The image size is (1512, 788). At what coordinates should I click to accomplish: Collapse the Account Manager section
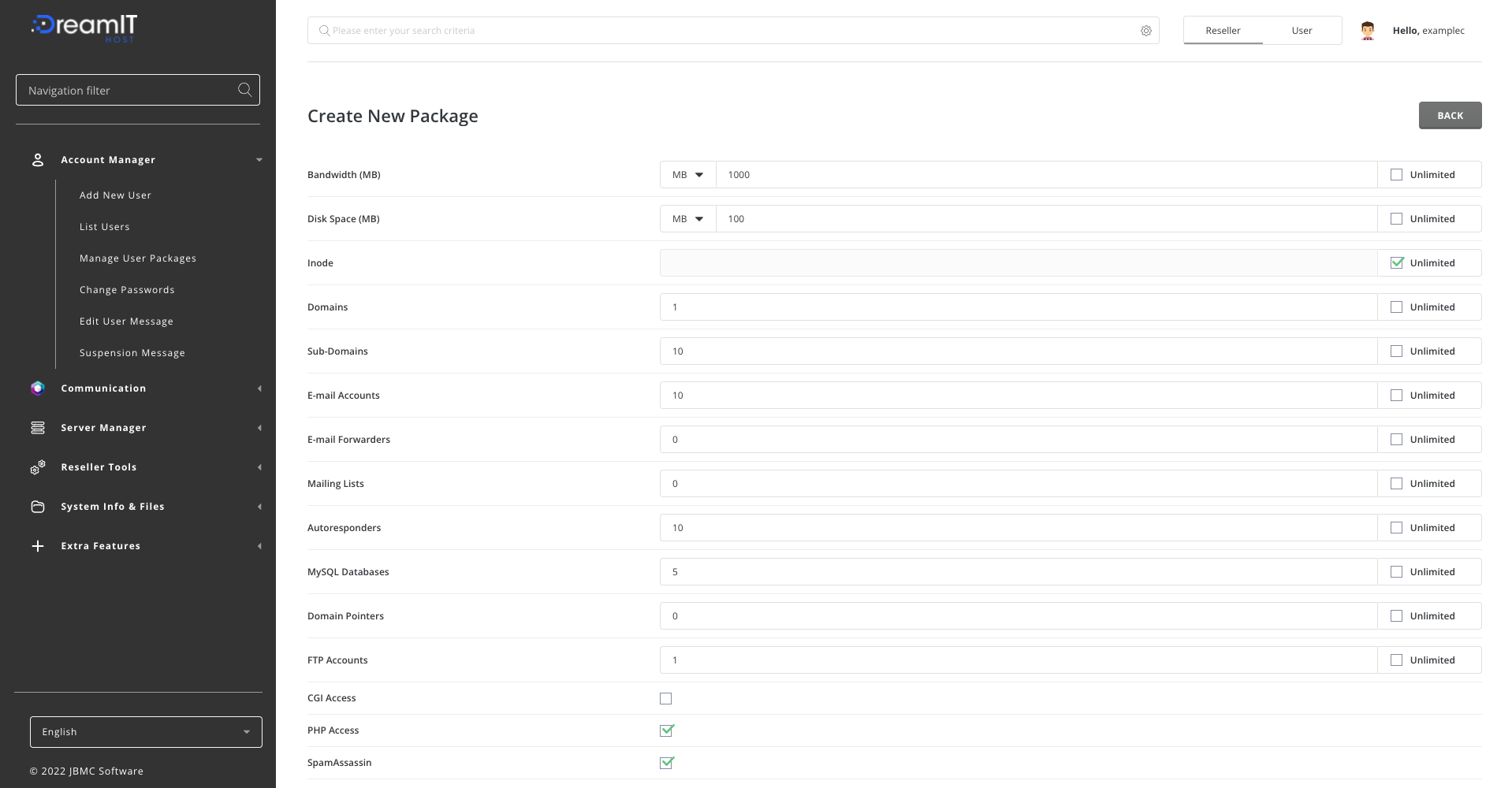pyautogui.click(x=259, y=160)
